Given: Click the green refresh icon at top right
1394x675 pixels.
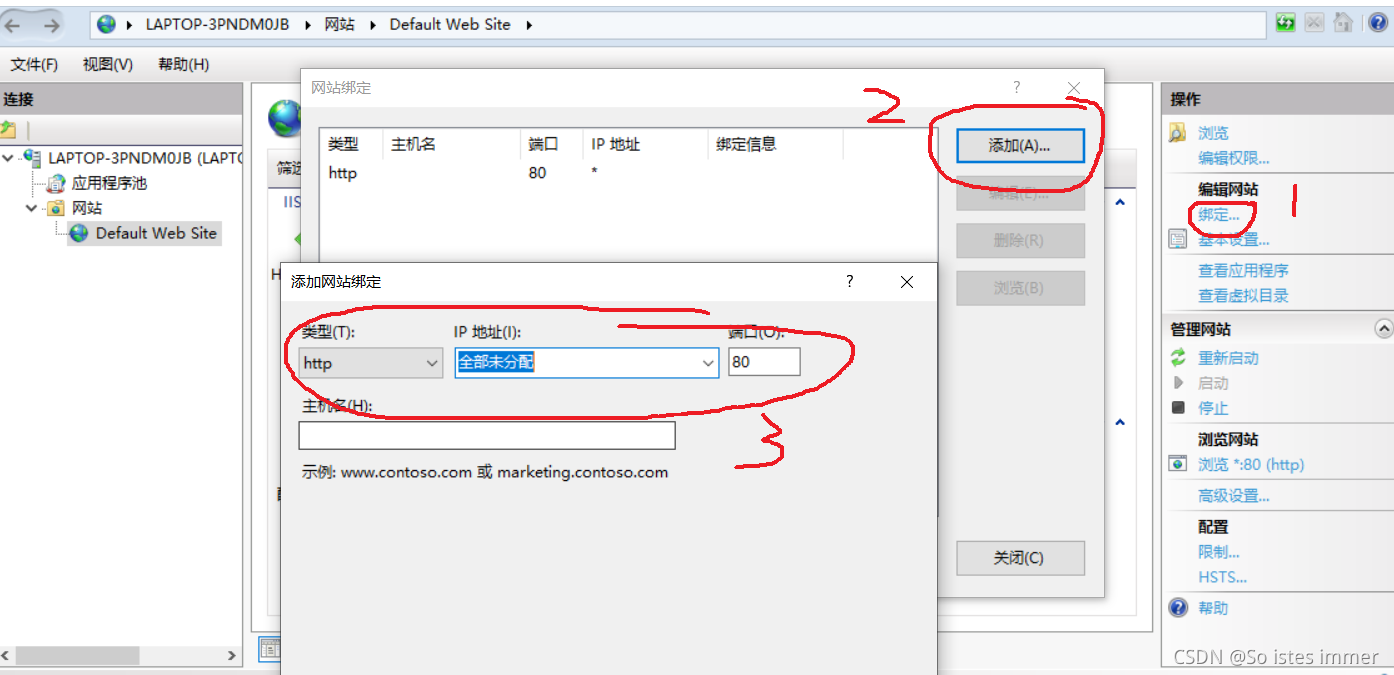Looking at the screenshot, I should [1286, 22].
